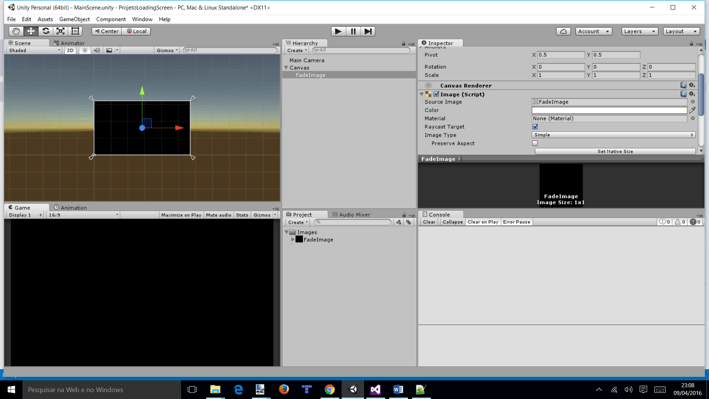The width and height of the screenshot is (709, 399).
Task: Switch to the Audio Mixer tab
Action: (x=351, y=214)
